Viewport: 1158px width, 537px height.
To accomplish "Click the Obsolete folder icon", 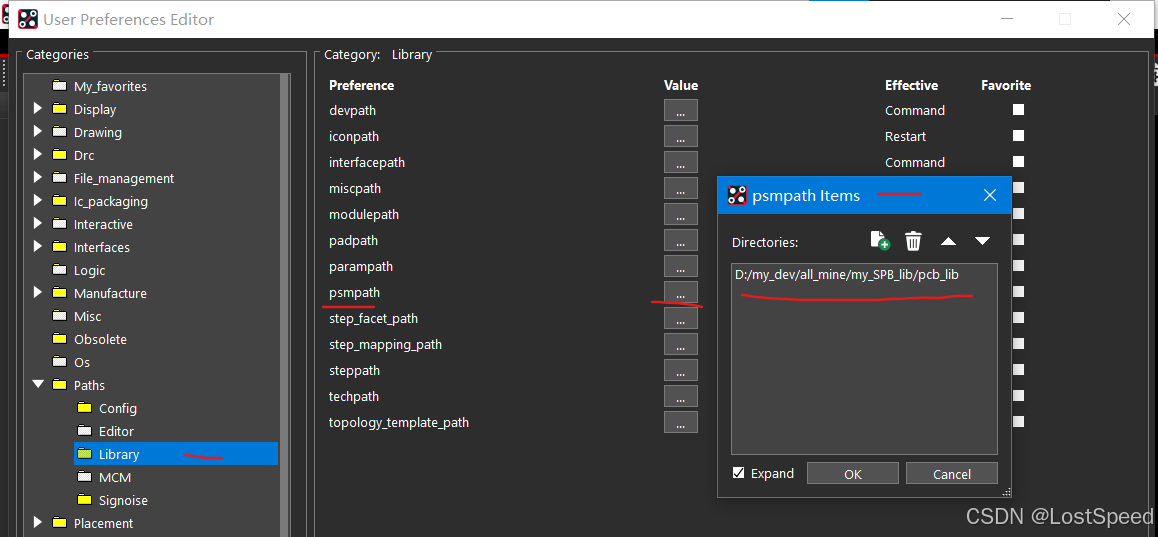I will coord(59,338).
